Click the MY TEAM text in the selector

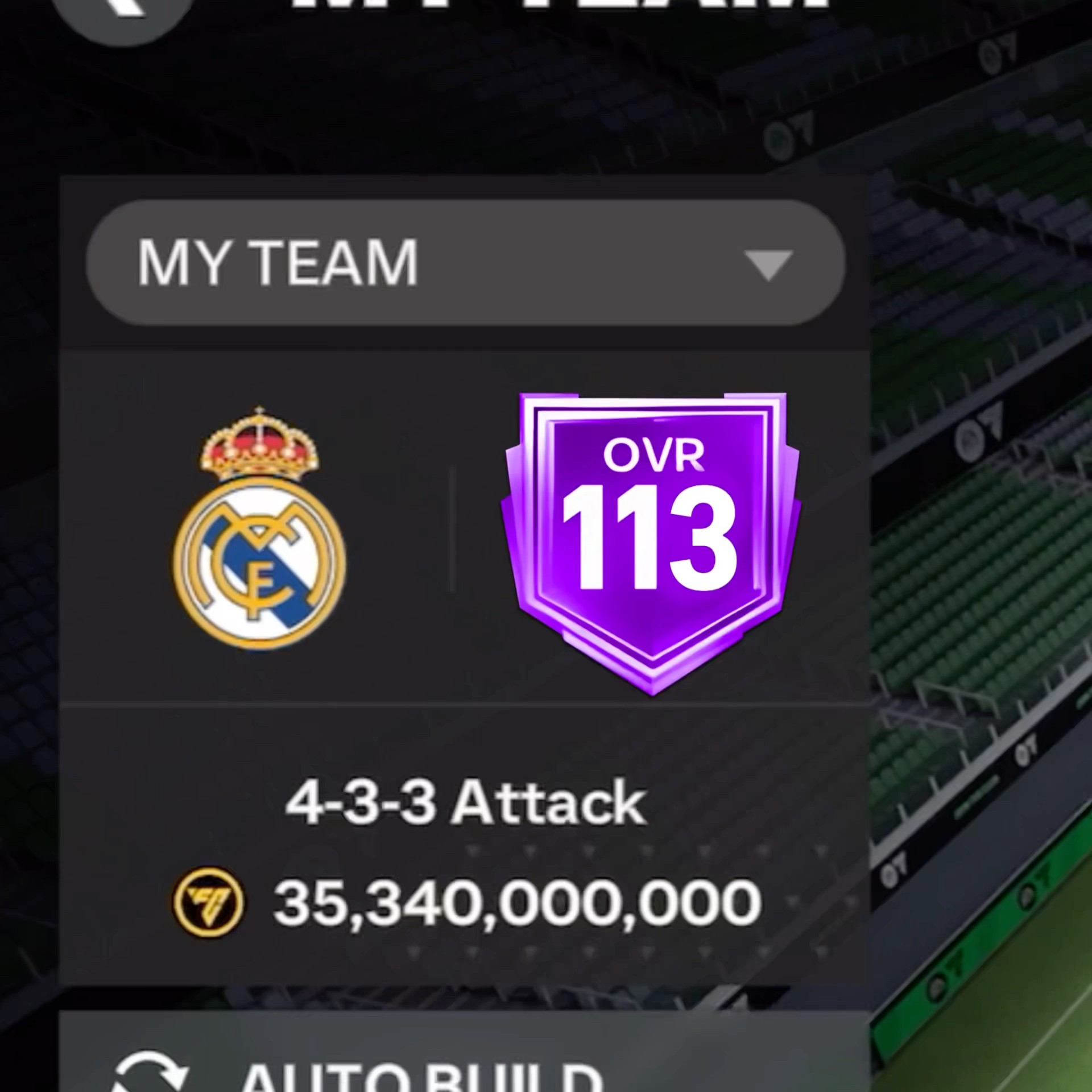point(278,262)
